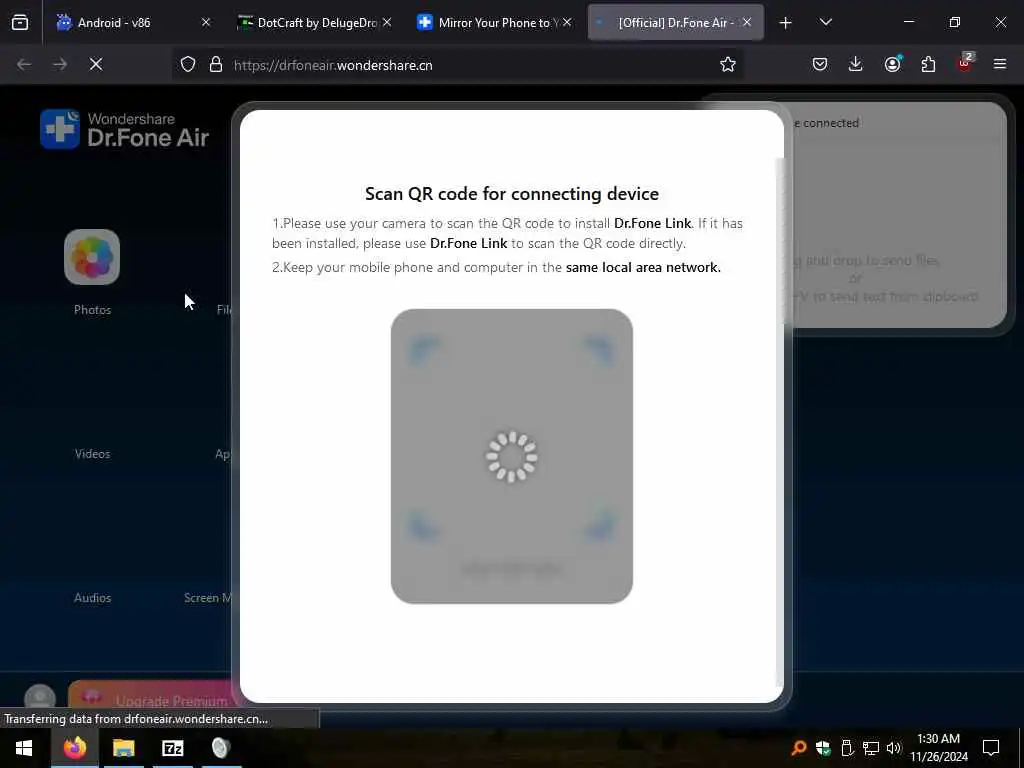Viewport: 1024px width, 768px height.
Task: Open the Audios category
Action: pyautogui.click(x=92, y=598)
